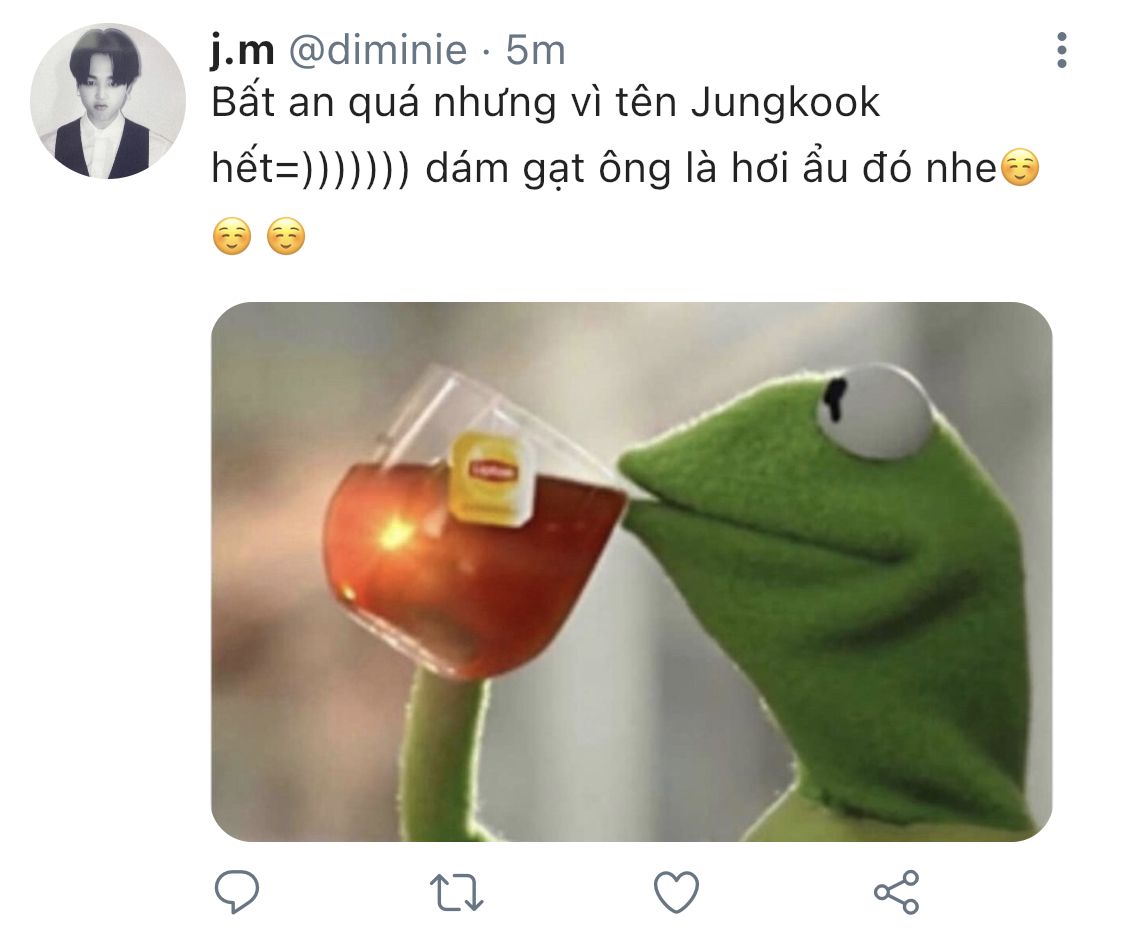The image size is (1125, 935).
Task: View the j.m profile picture
Action: (x=108, y=101)
